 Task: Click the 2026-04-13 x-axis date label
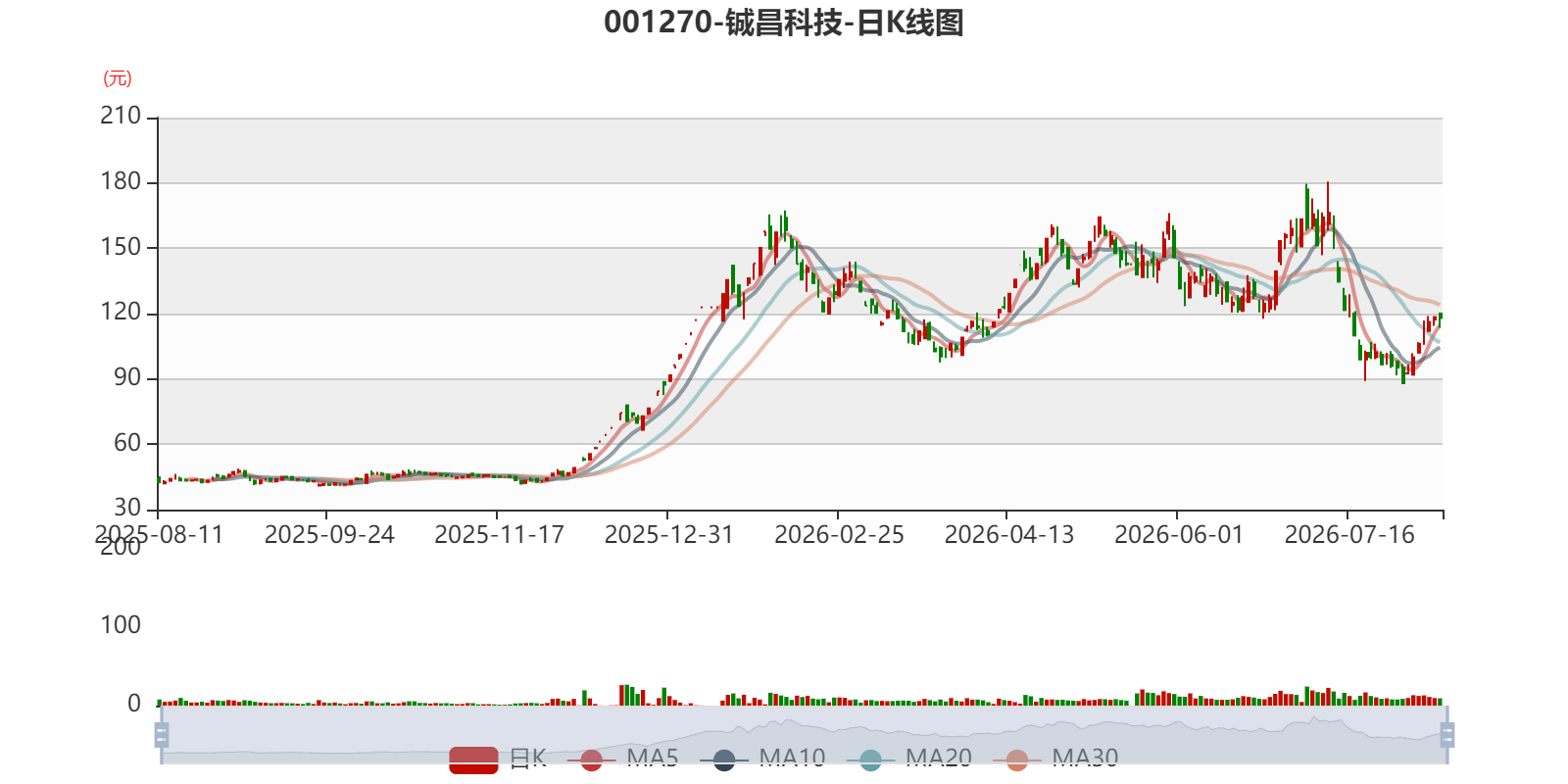point(1009,535)
